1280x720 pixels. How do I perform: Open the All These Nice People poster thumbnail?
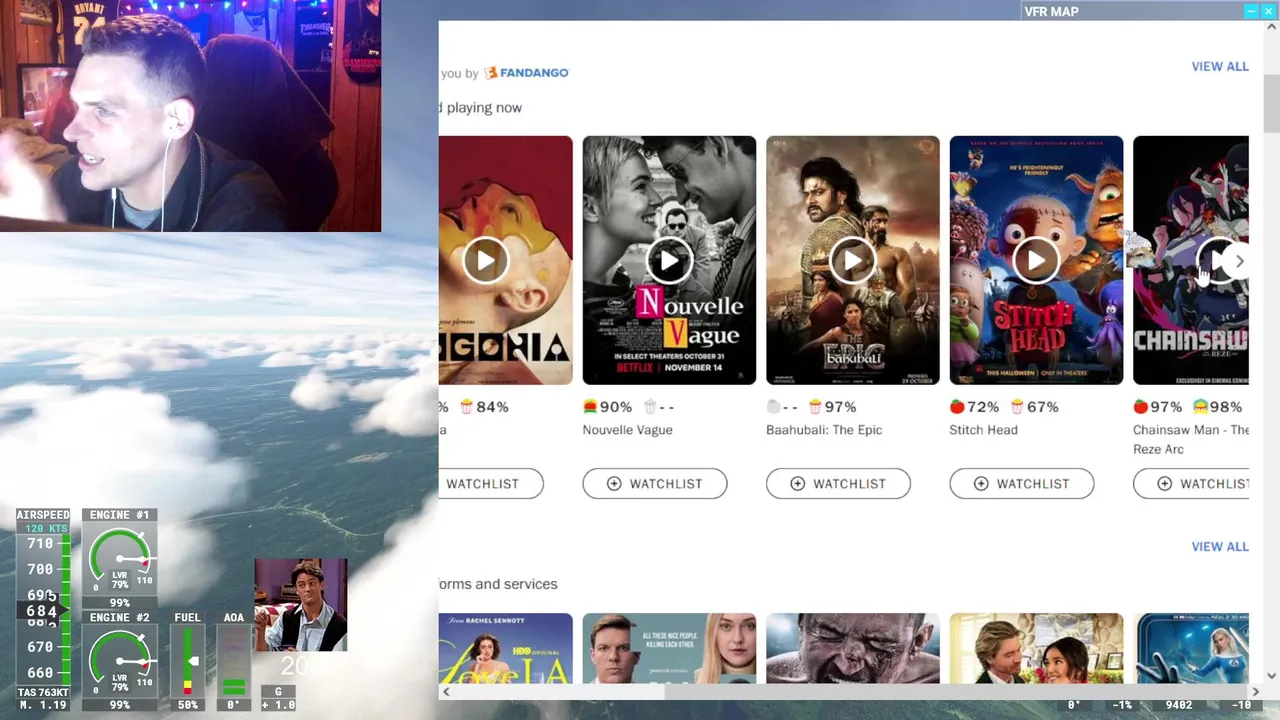point(669,648)
